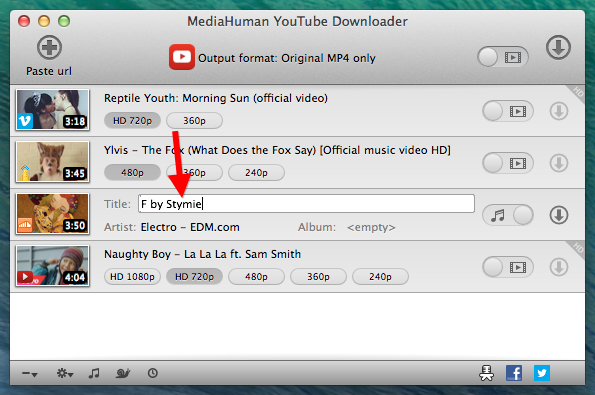Select 360p for Reptile Youth video
595x395 pixels.
point(194,121)
